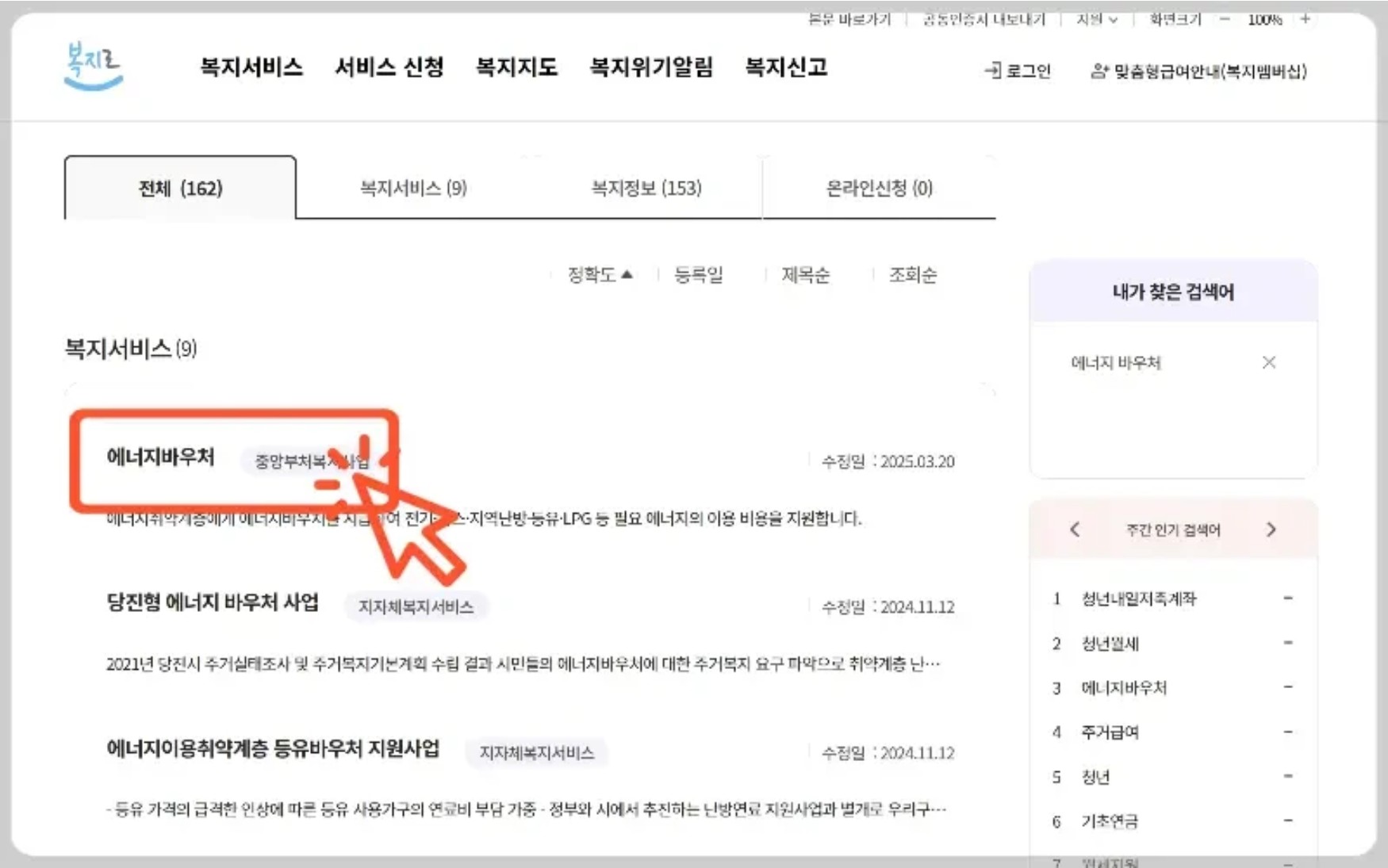The image size is (1388, 868).
Task: Select popular search term 에너지바우처 ranked 3
Action: tap(1124, 687)
